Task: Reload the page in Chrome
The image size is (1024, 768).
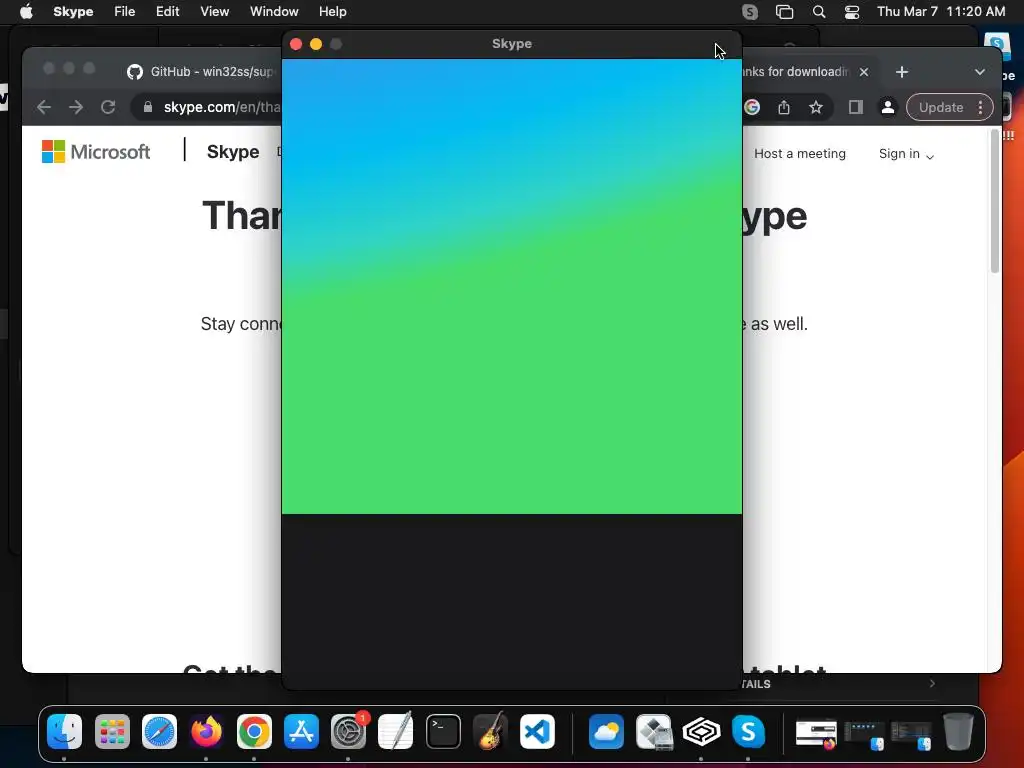Action: (x=108, y=107)
